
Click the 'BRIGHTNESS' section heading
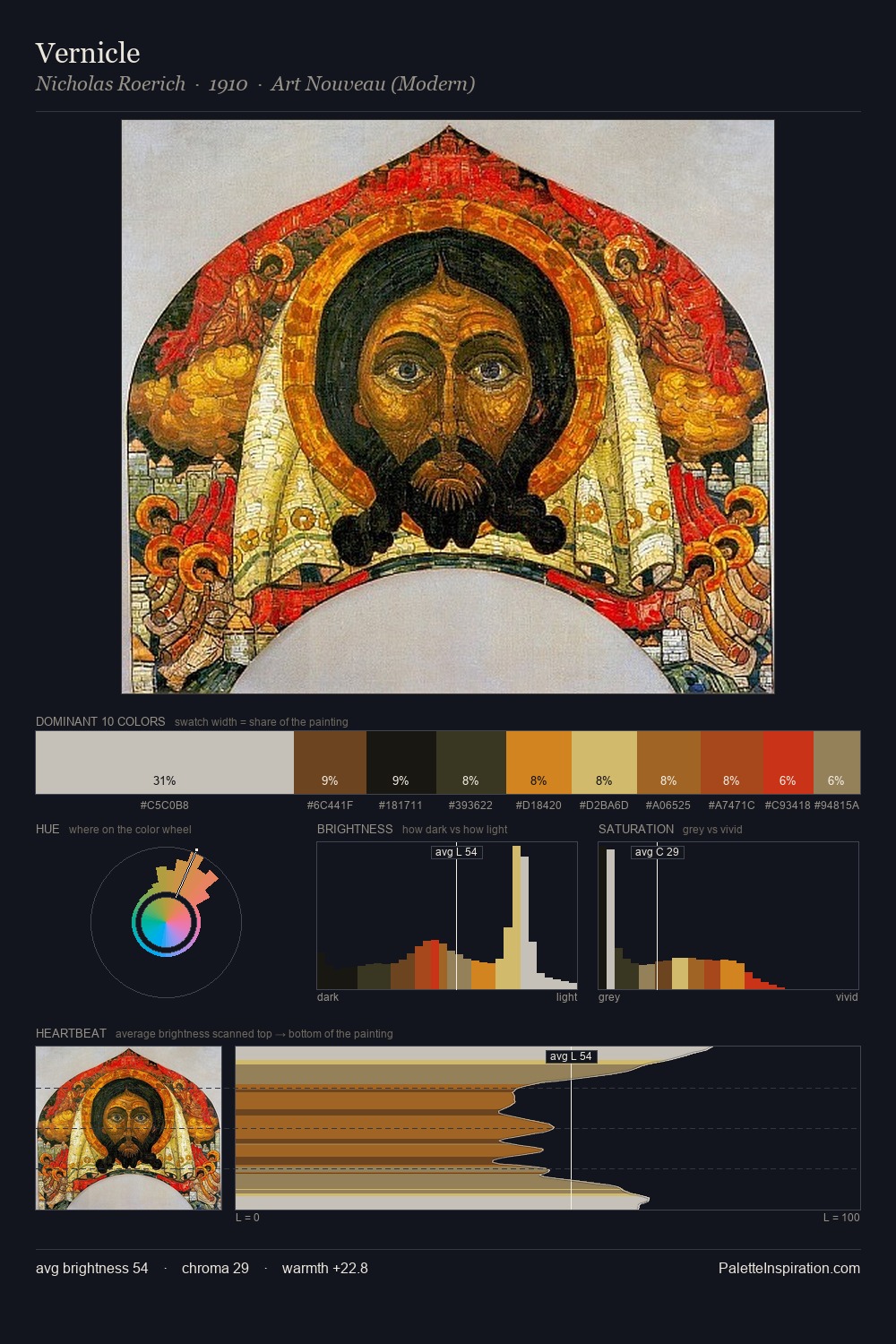(x=355, y=829)
